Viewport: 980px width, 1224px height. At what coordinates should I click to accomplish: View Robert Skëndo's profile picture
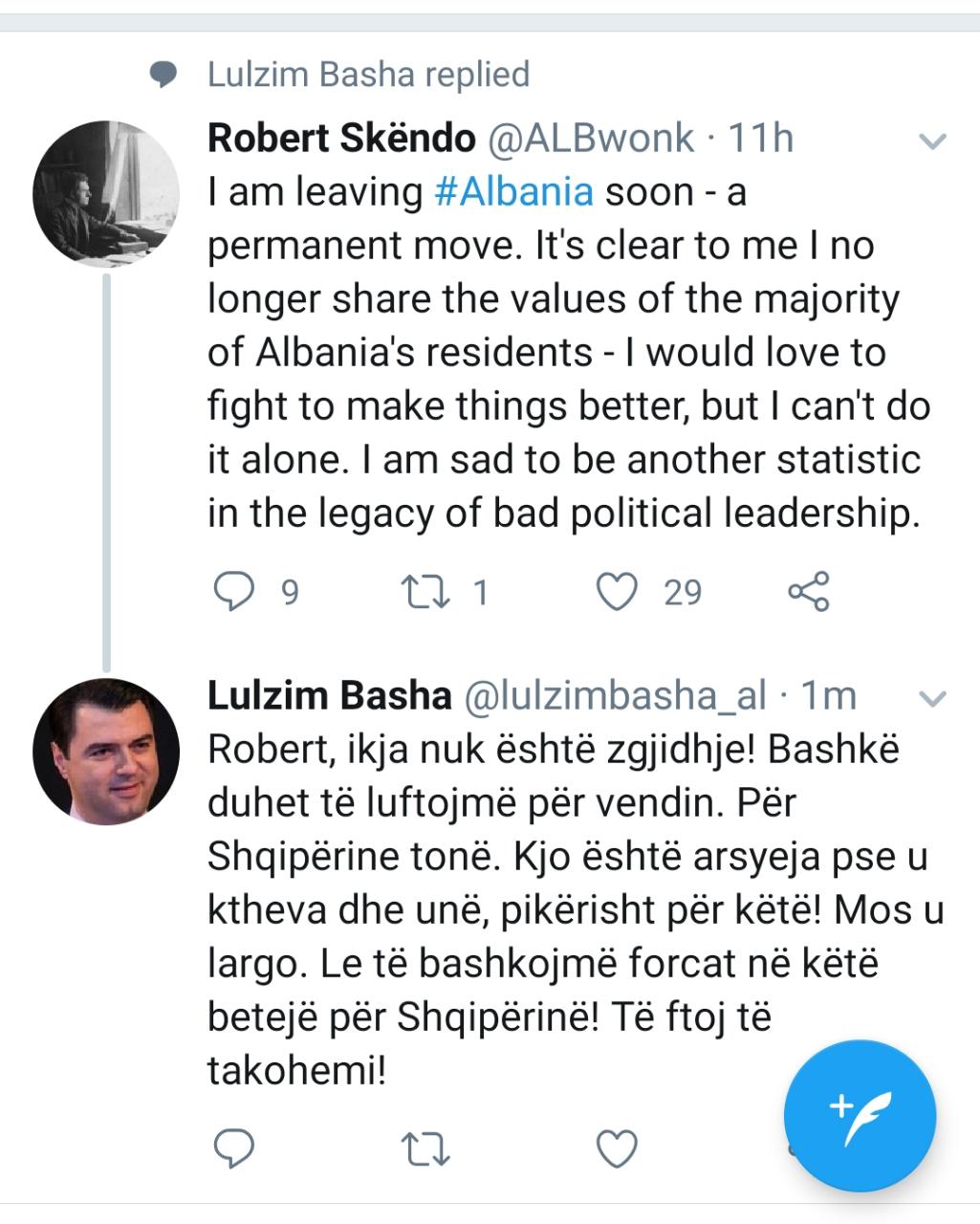click(x=106, y=193)
